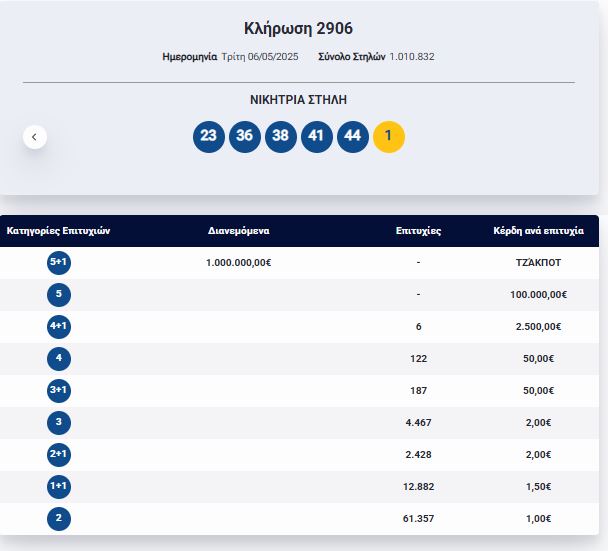Viewport: 608px width, 551px height.
Task: Click the 'Διανεμόμενα' column header
Action: 239,231
